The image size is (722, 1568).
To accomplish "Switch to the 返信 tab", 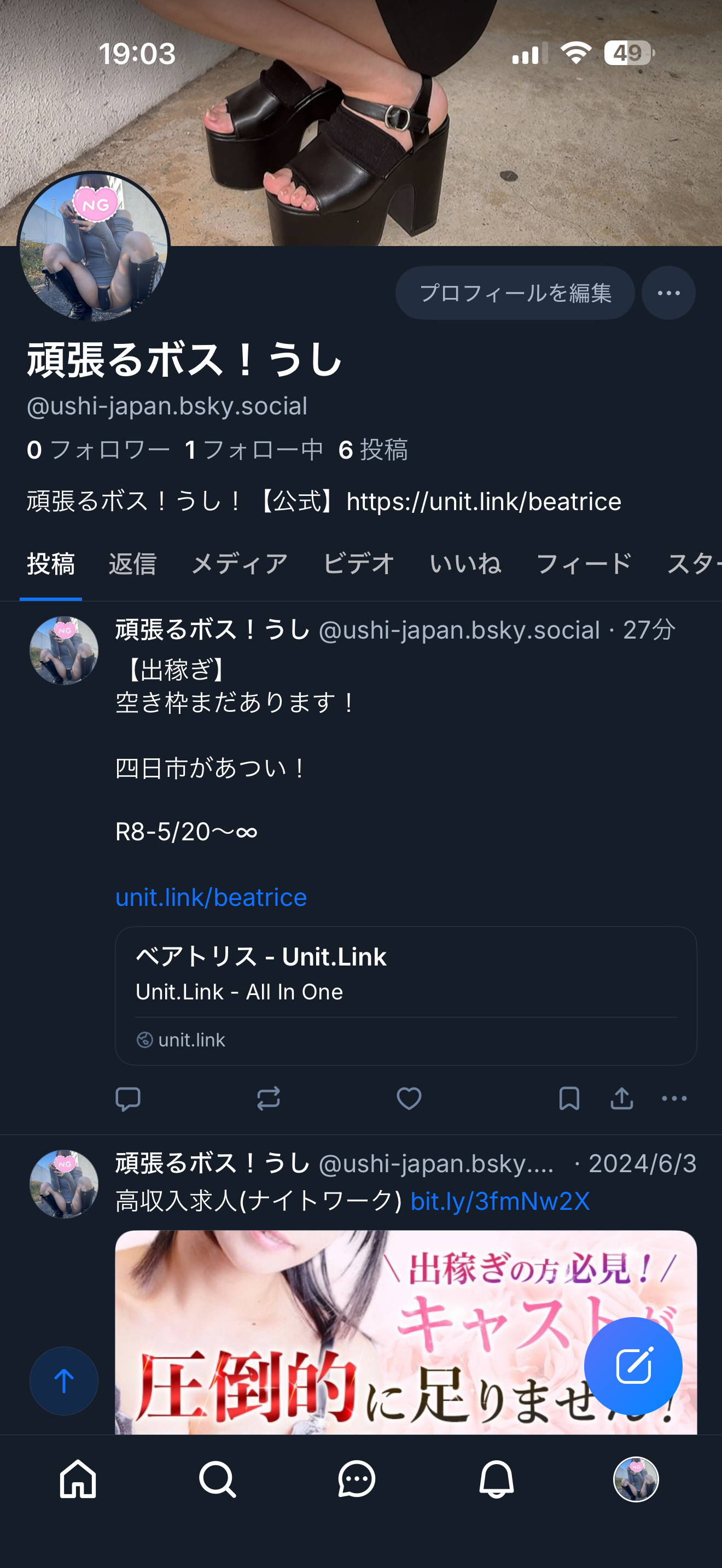I will click(133, 564).
